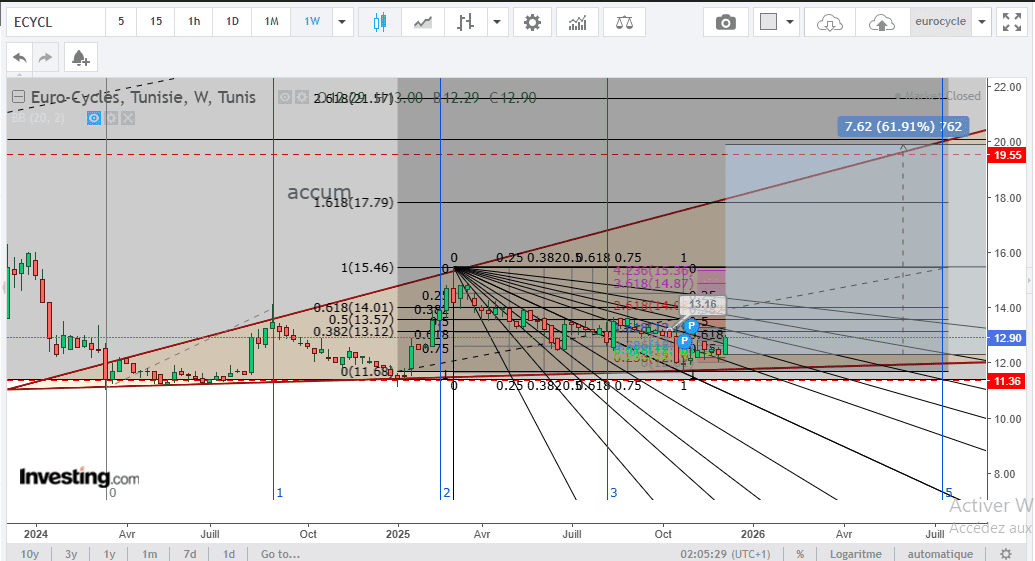Undo the last chart action
1035x561 pixels.
20,58
